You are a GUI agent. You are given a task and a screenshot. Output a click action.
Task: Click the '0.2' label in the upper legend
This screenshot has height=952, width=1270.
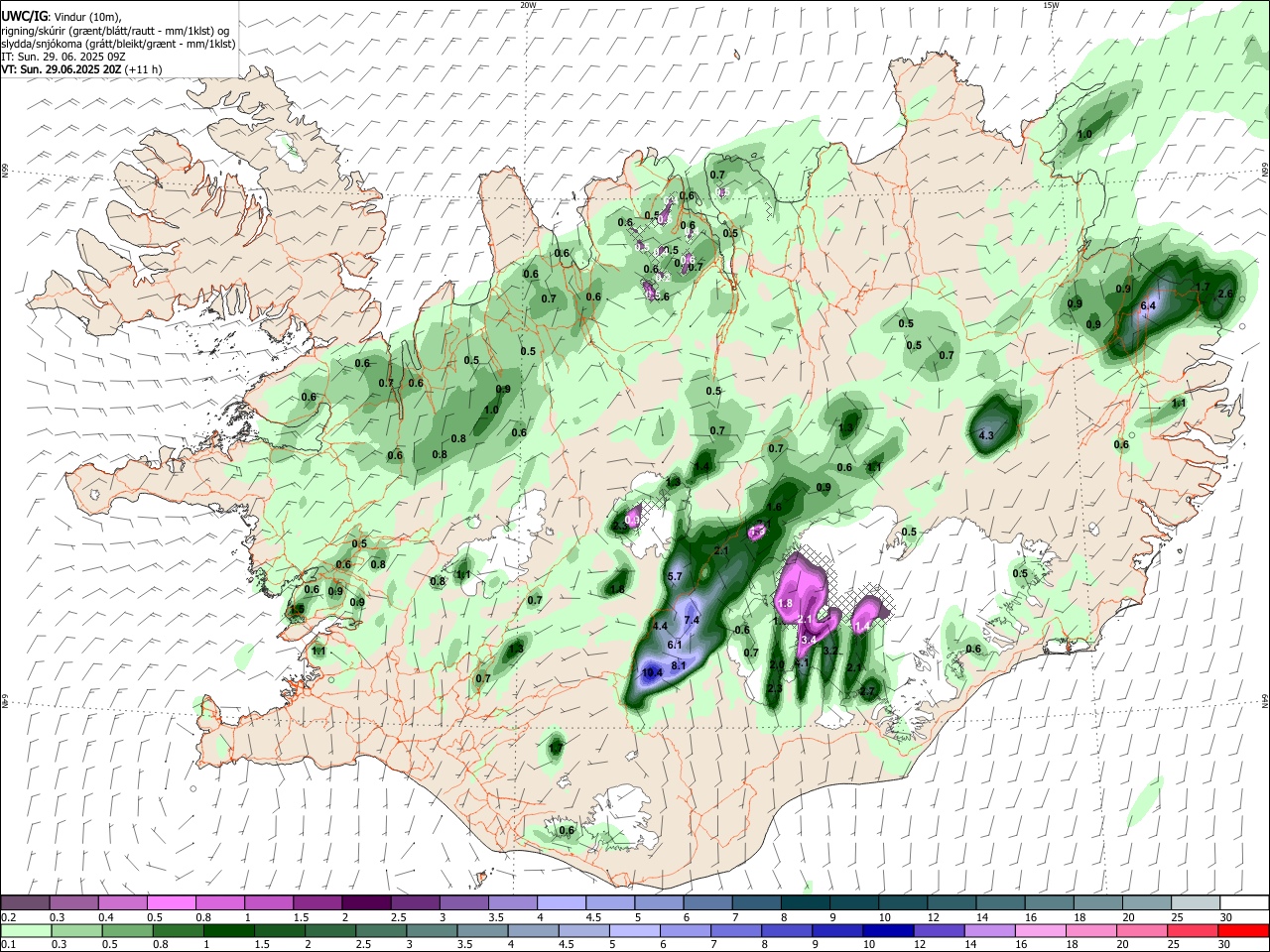click(8, 917)
